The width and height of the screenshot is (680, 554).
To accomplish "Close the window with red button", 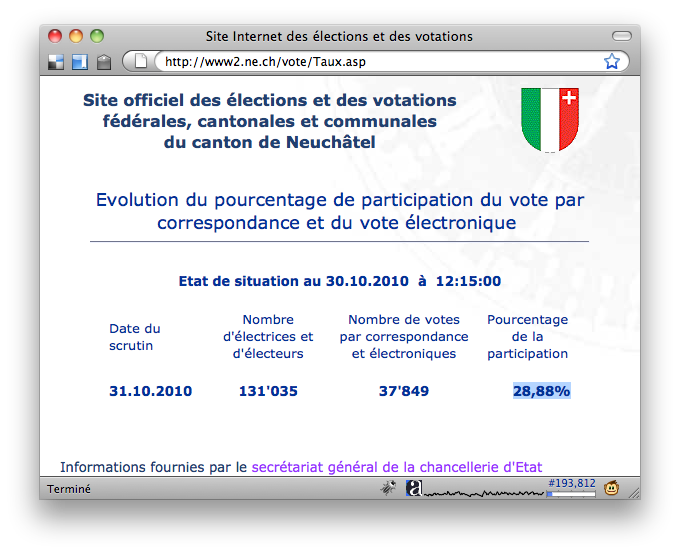I will pos(55,36).
